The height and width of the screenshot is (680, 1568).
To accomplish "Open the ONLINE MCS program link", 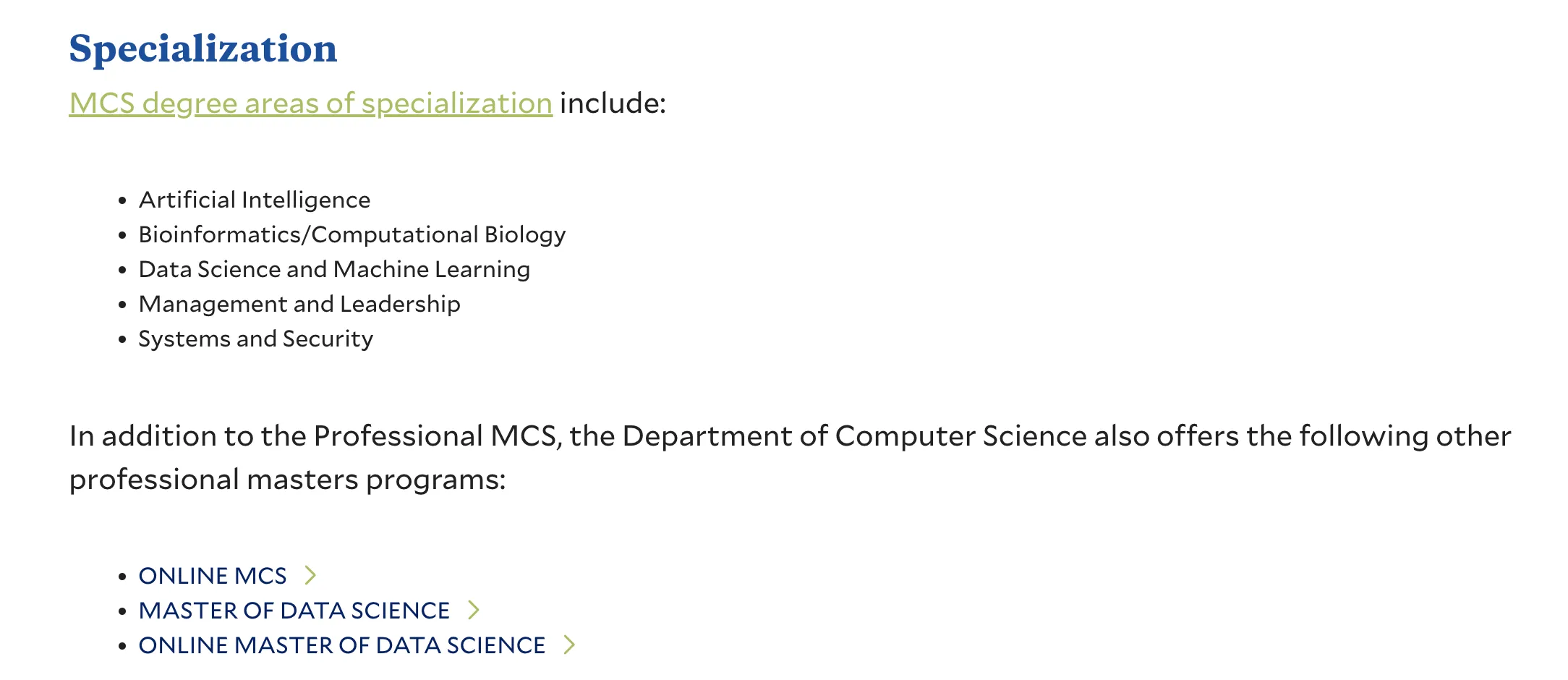I will point(213,576).
